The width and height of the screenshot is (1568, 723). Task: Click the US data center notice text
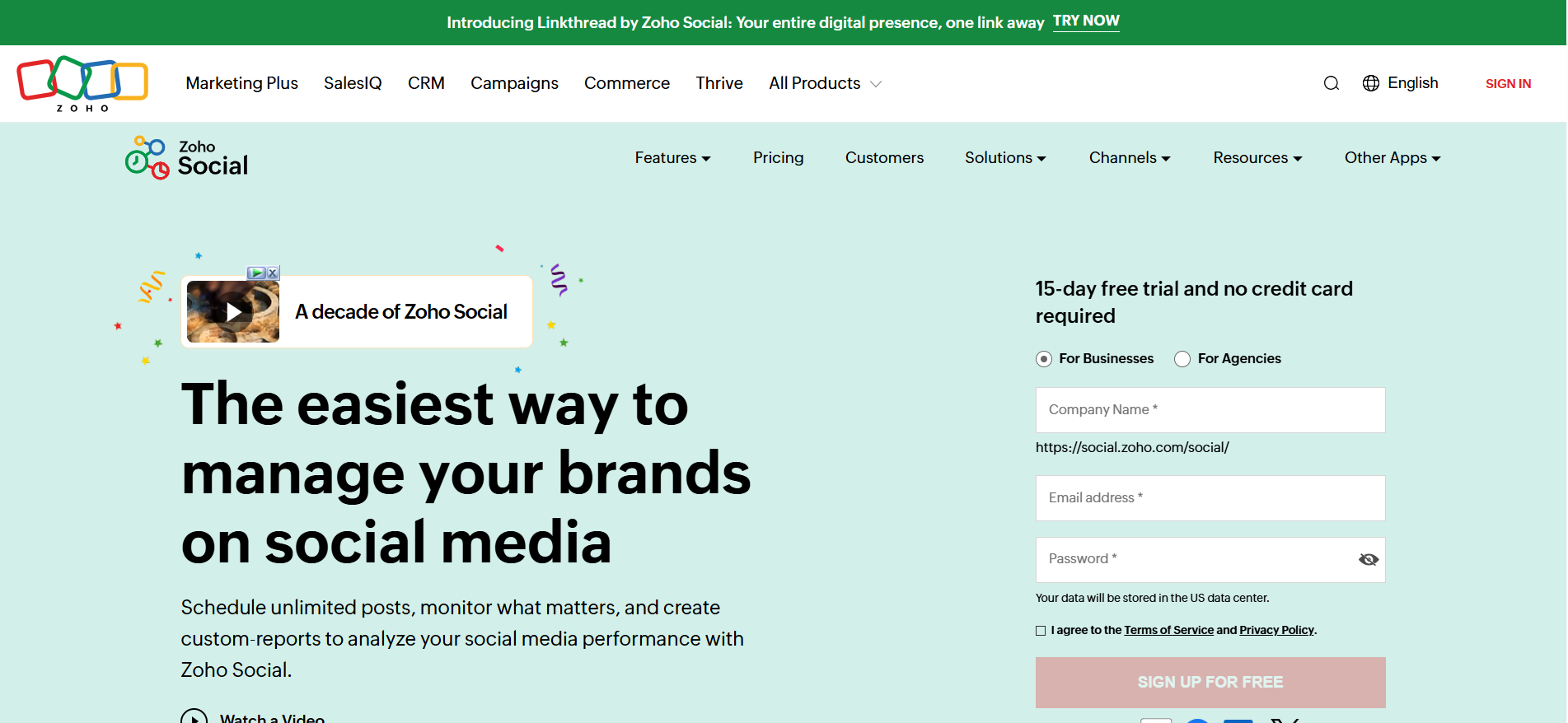point(1152,599)
